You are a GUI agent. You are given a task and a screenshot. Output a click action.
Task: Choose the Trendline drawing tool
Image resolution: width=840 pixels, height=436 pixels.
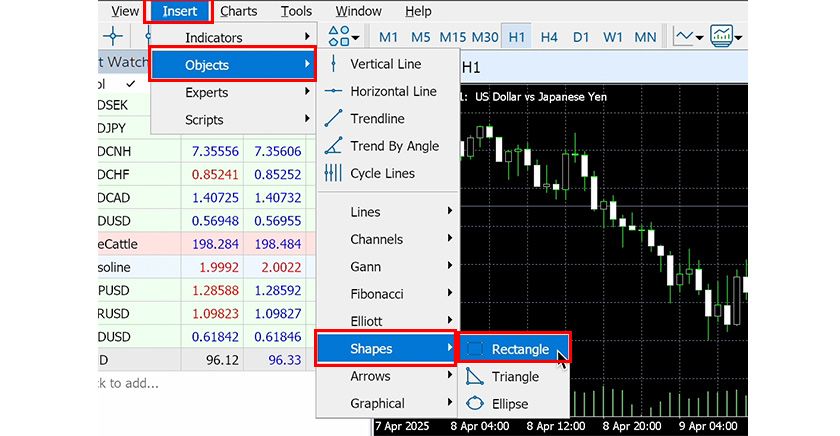coord(377,118)
